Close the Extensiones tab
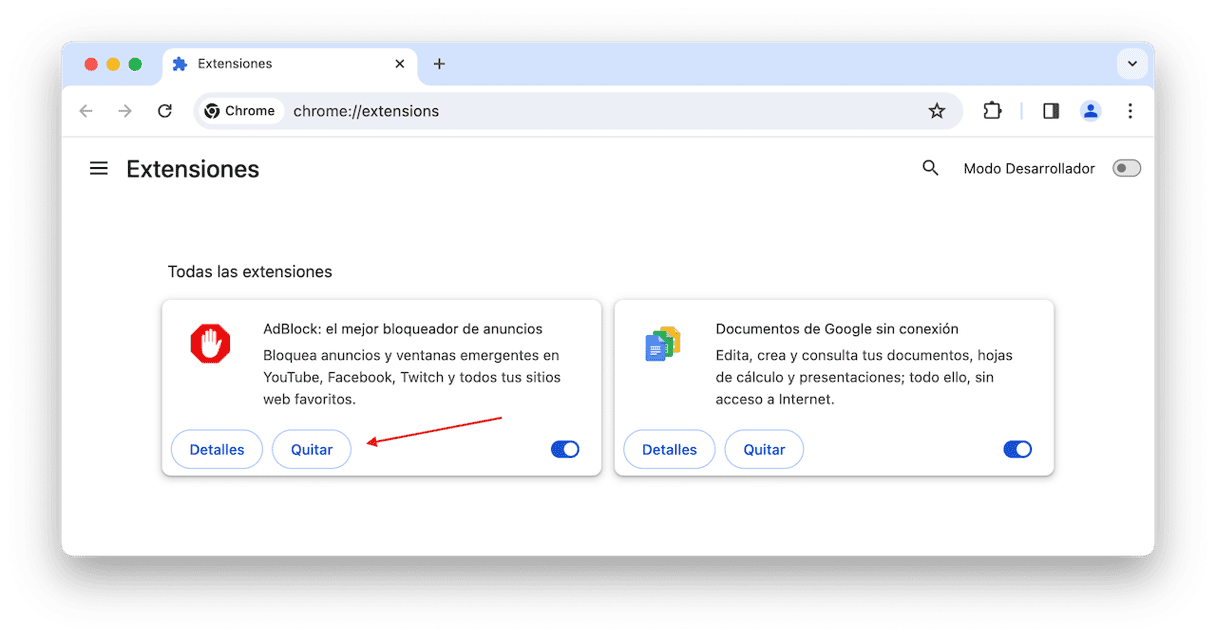The height and width of the screenshot is (637, 1216). coord(400,64)
